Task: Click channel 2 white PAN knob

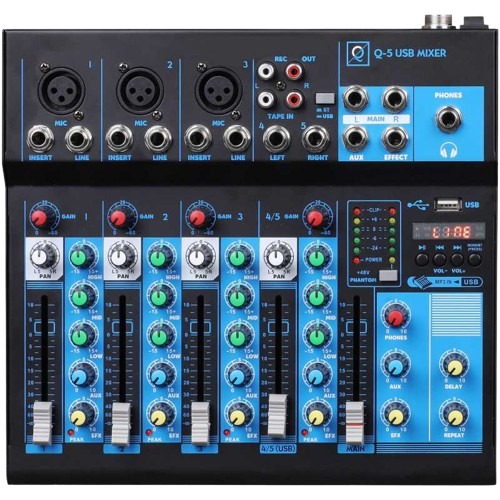Action: point(120,257)
